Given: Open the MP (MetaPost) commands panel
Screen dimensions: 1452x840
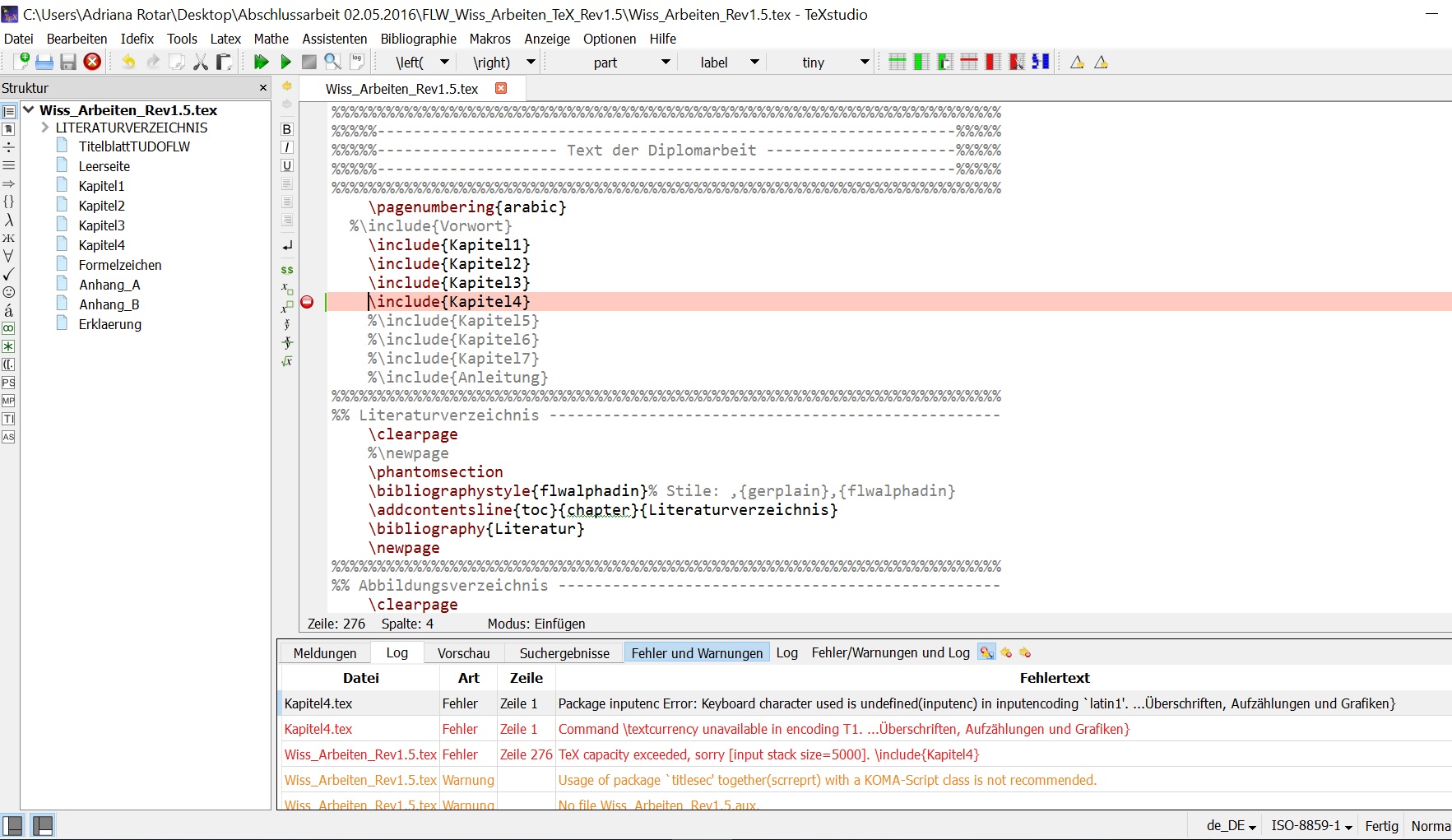Looking at the screenshot, I should (8, 401).
